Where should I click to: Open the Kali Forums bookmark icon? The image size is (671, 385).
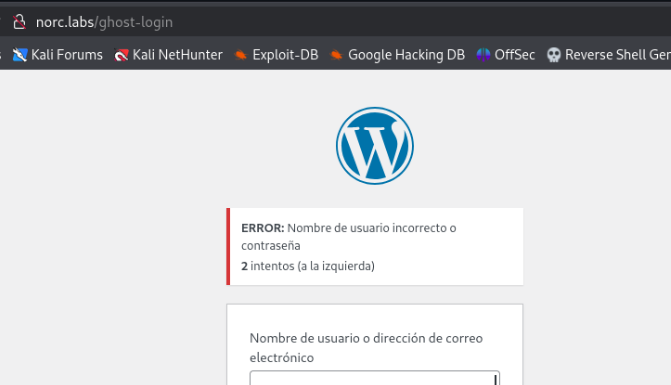pyautogui.click(x=20, y=55)
